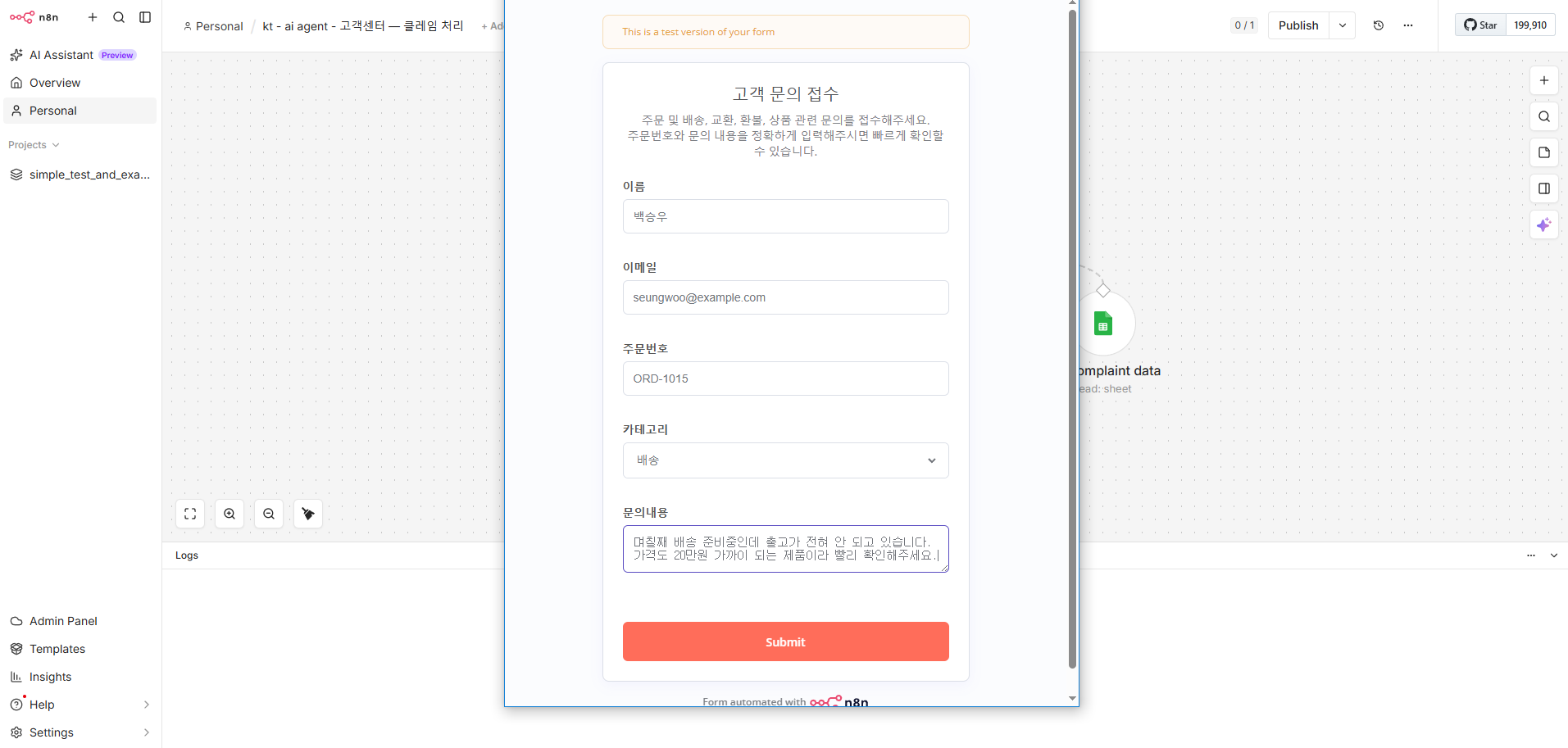This screenshot has height=748, width=1568.
Task: Open workflow history clock icon
Action: tap(1379, 25)
